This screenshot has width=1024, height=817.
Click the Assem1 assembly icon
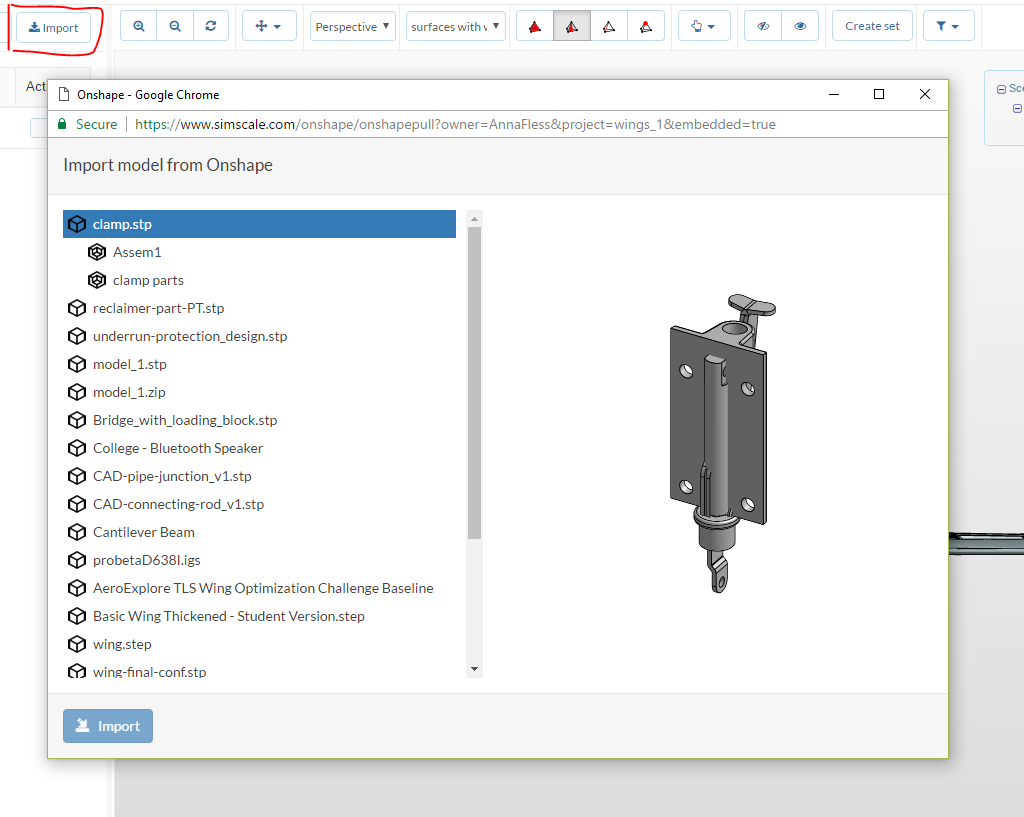97,252
